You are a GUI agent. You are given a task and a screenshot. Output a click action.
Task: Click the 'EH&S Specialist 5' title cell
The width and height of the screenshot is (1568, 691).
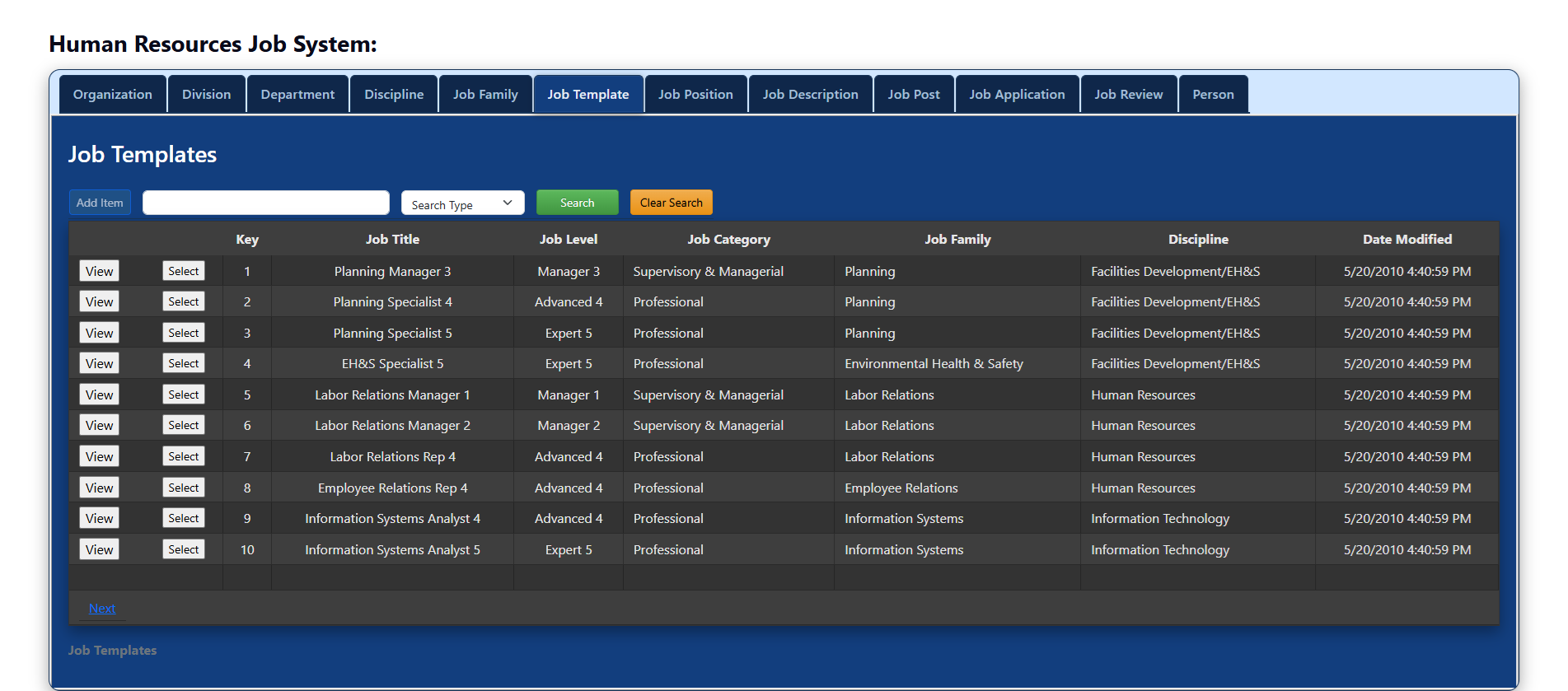(x=392, y=363)
